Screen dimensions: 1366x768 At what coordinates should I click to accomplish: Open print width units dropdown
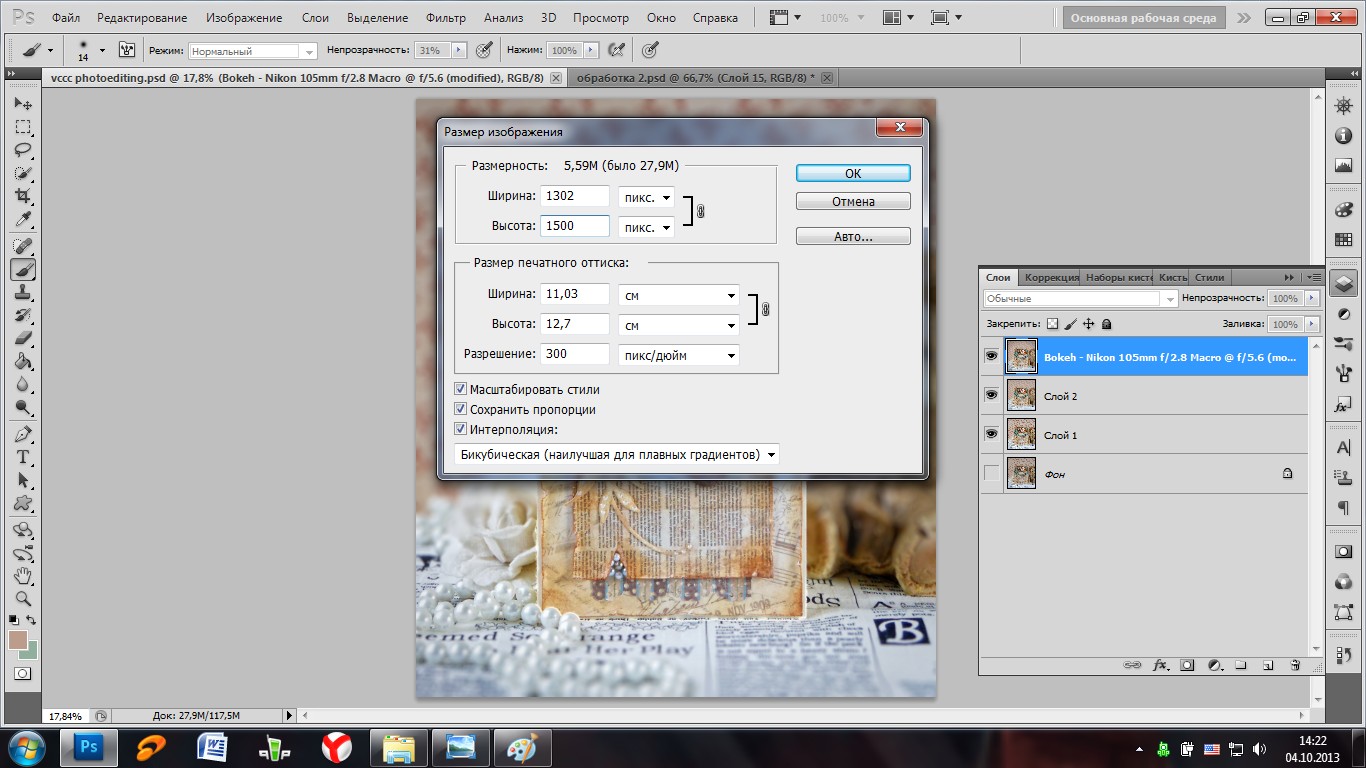coord(678,295)
